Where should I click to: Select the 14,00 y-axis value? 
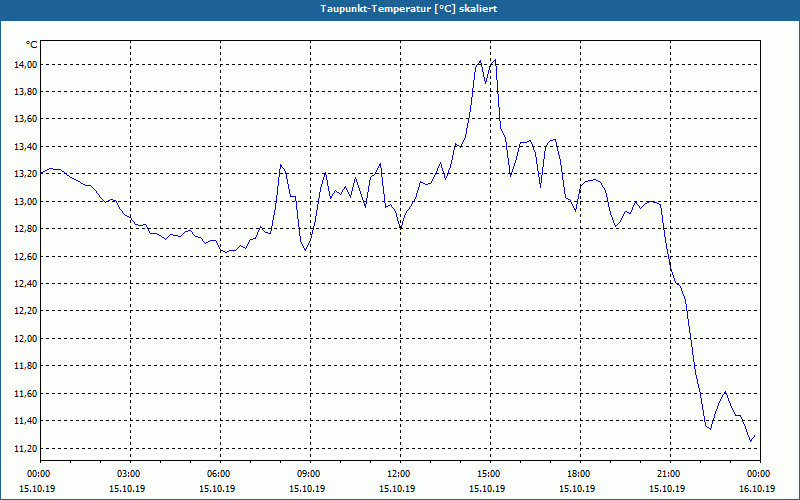click(x=25, y=64)
